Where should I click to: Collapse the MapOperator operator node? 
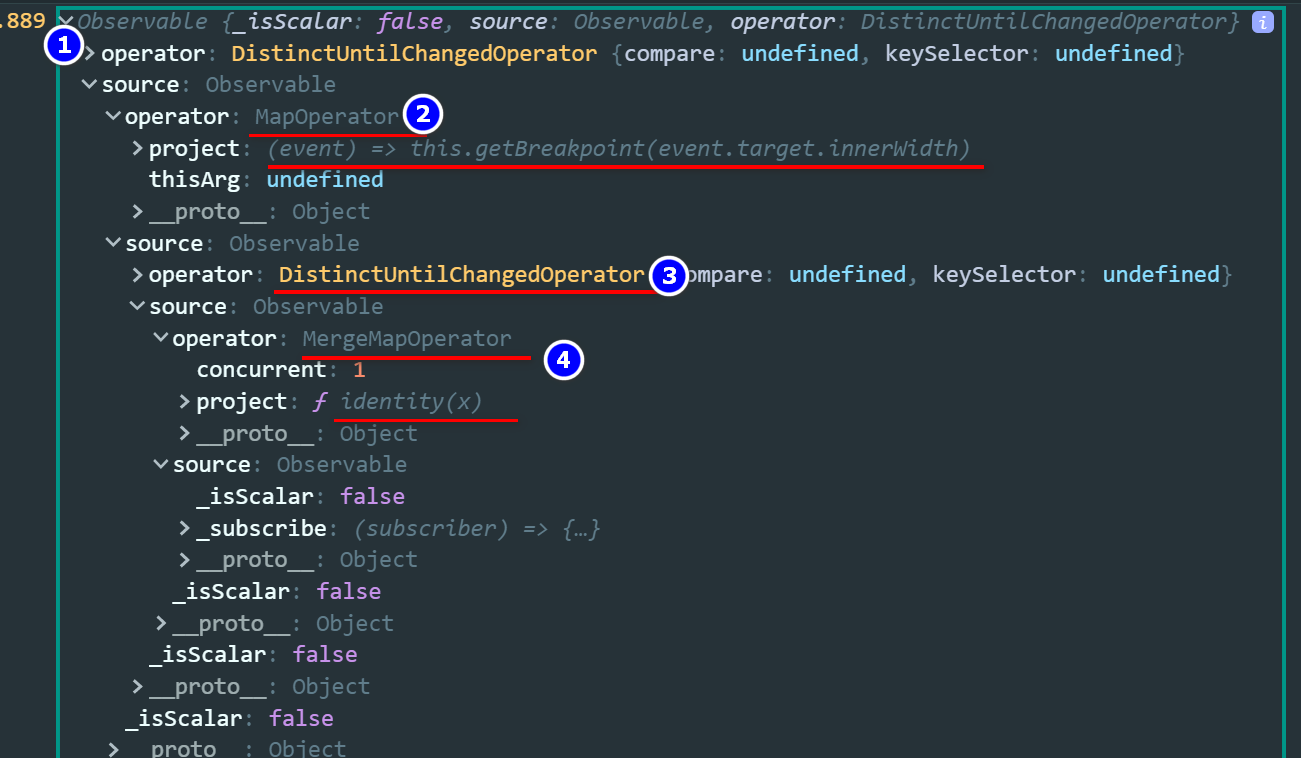coord(112,117)
